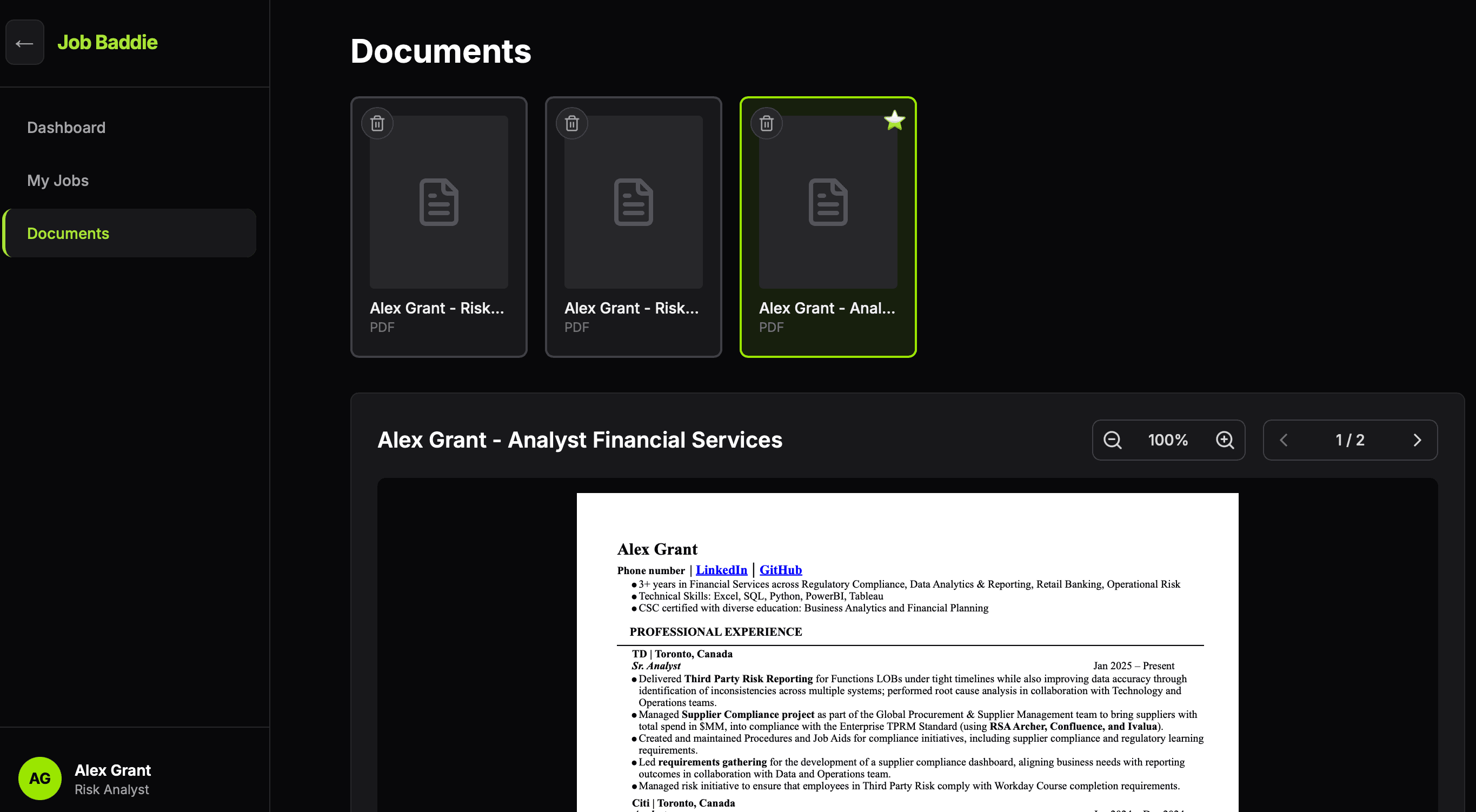Select the first Alex Grant - Risk PDF card
This screenshot has width=1476, height=812.
click(439, 227)
